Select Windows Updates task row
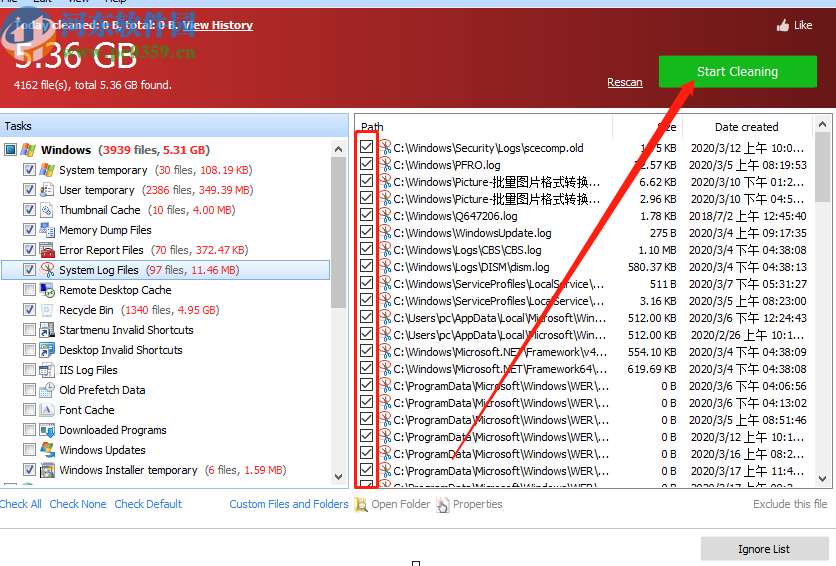836x566 pixels. pyautogui.click(x=102, y=450)
